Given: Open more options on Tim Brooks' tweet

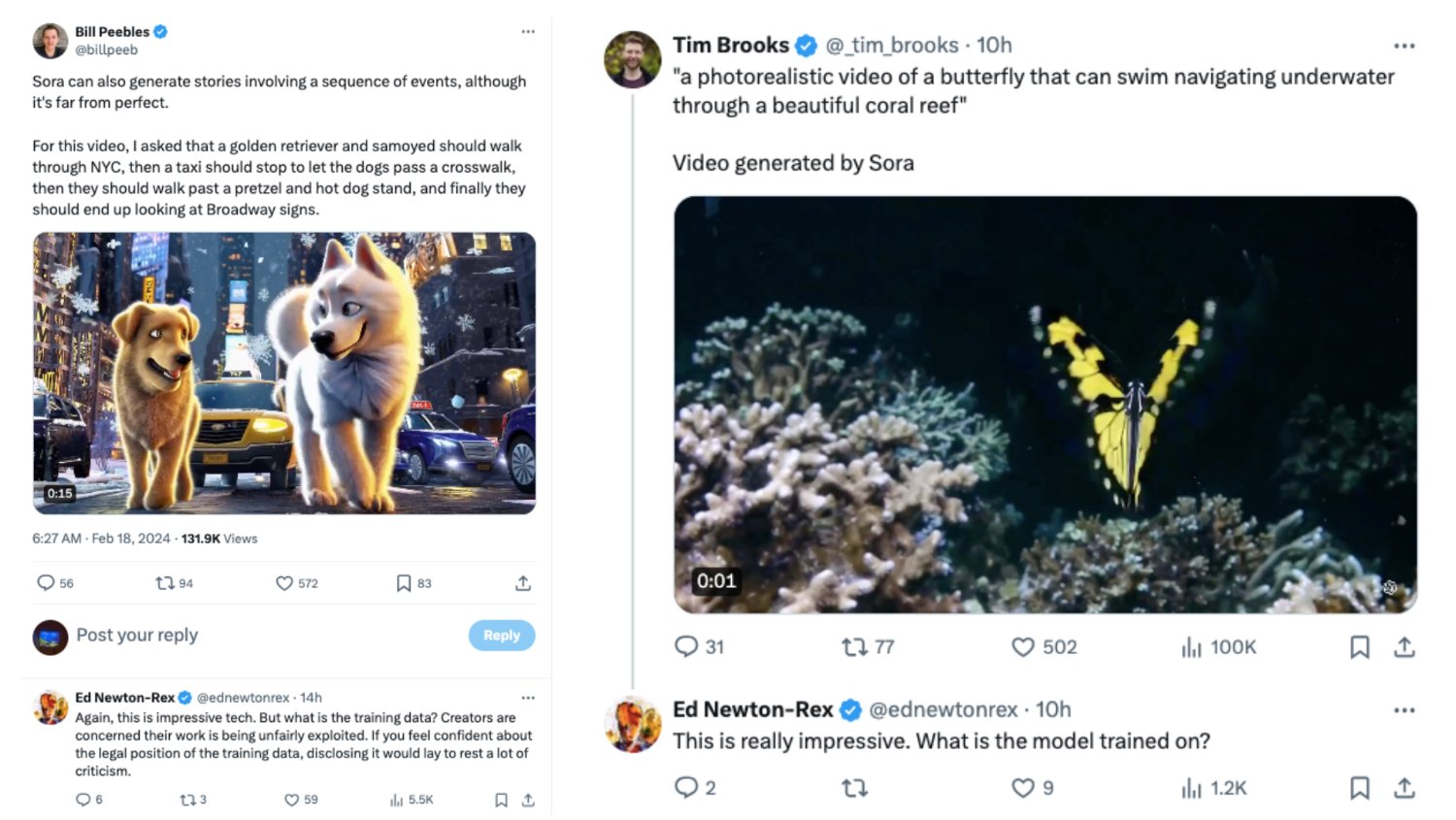Looking at the screenshot, I should (x=1404, y=46).
